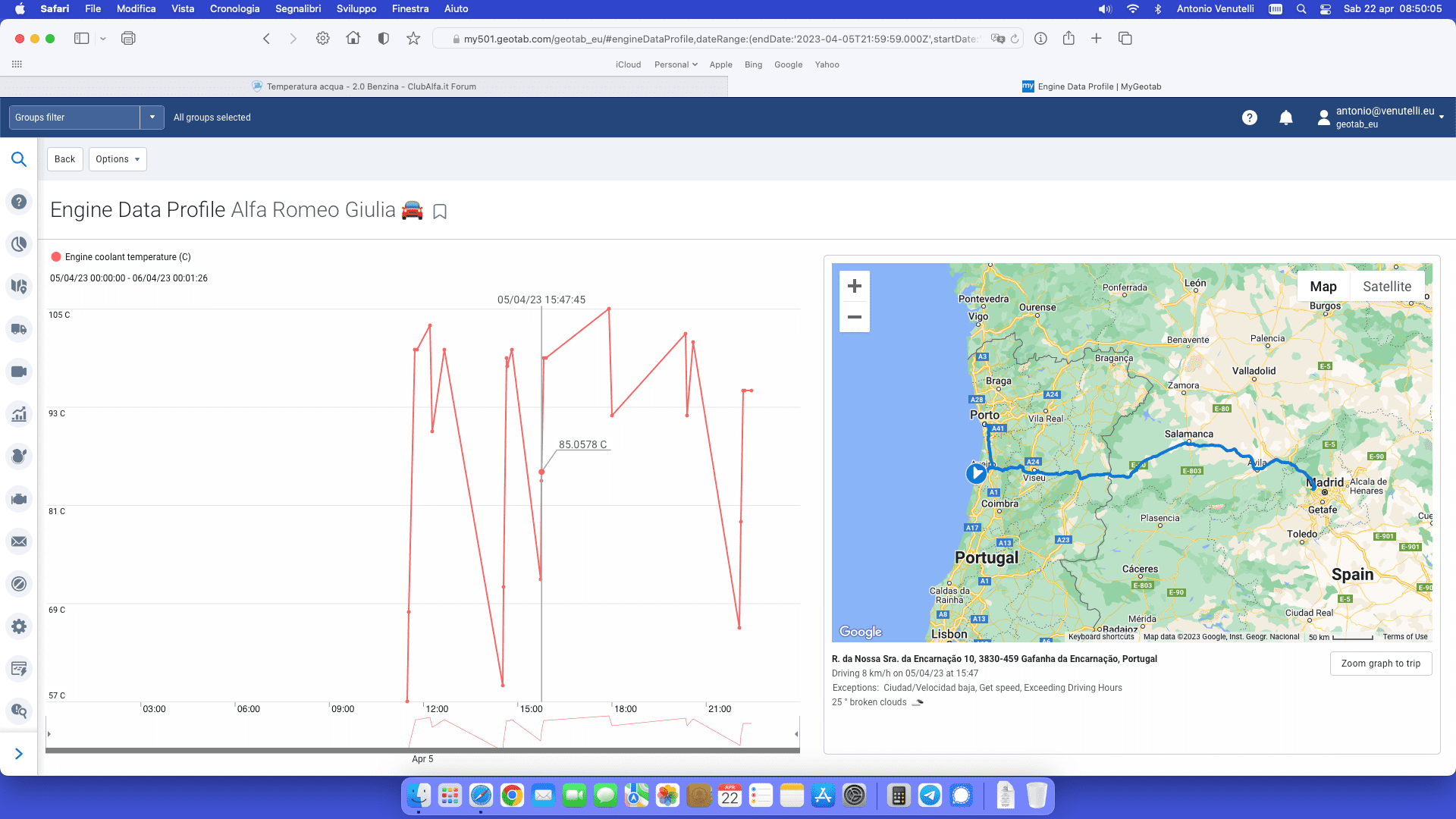Open the video camera icon in sidebar
Viewport: 1456px width, 819px height.
pos(19,372)
